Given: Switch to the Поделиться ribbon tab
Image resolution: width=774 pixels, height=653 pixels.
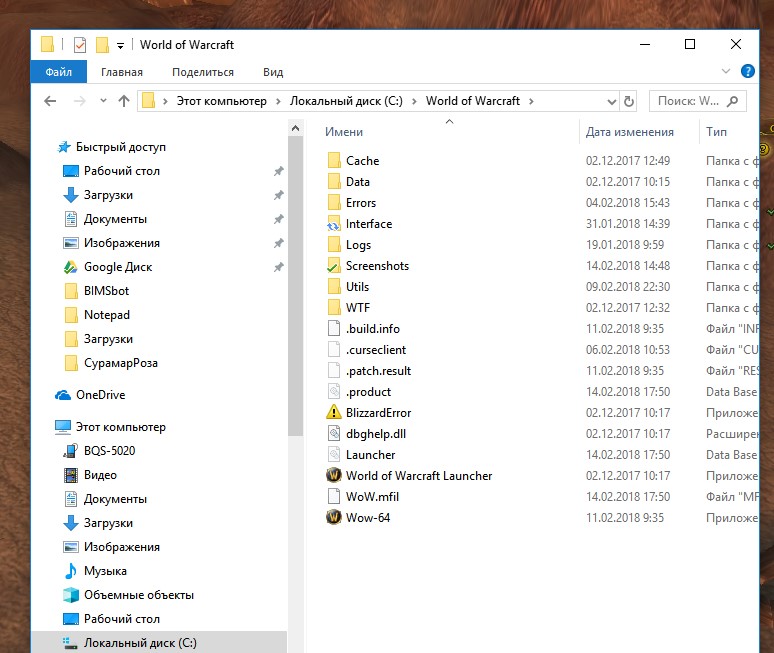Looking at the screenshot, I should (x=203, y=72).
